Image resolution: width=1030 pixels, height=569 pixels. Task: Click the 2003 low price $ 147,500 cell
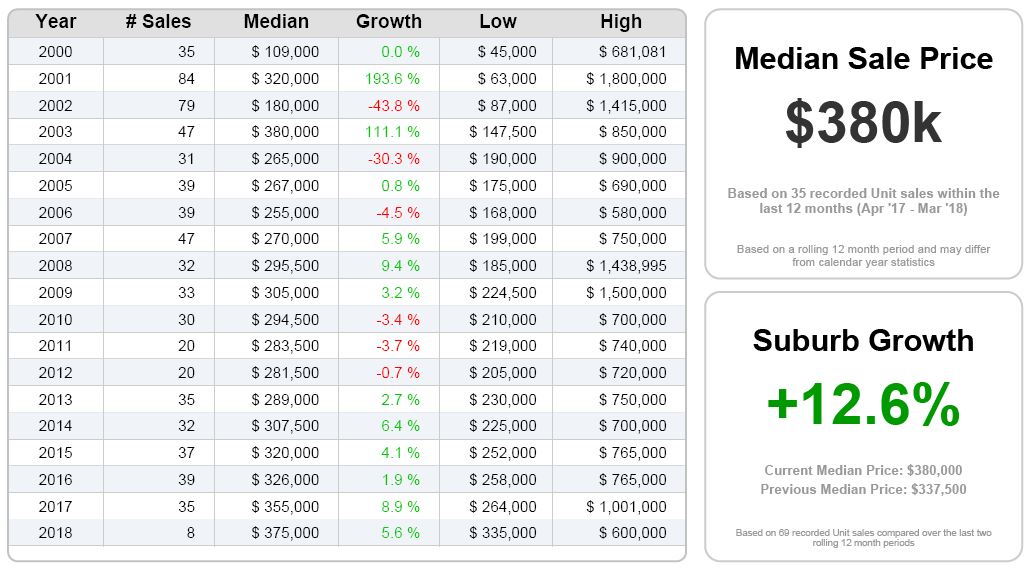pos(502,132)
